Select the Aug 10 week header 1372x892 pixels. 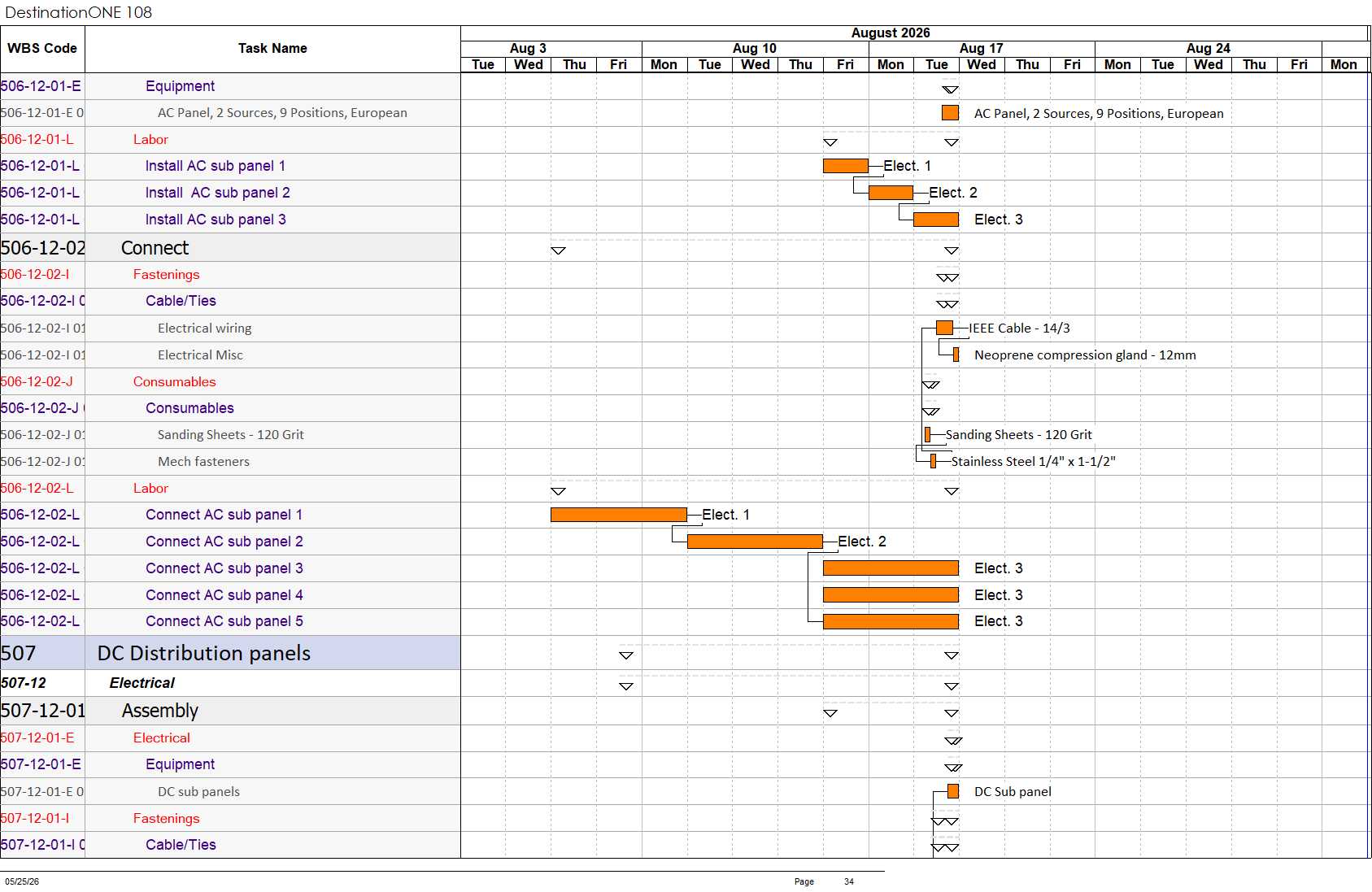[x=755, y=49]
